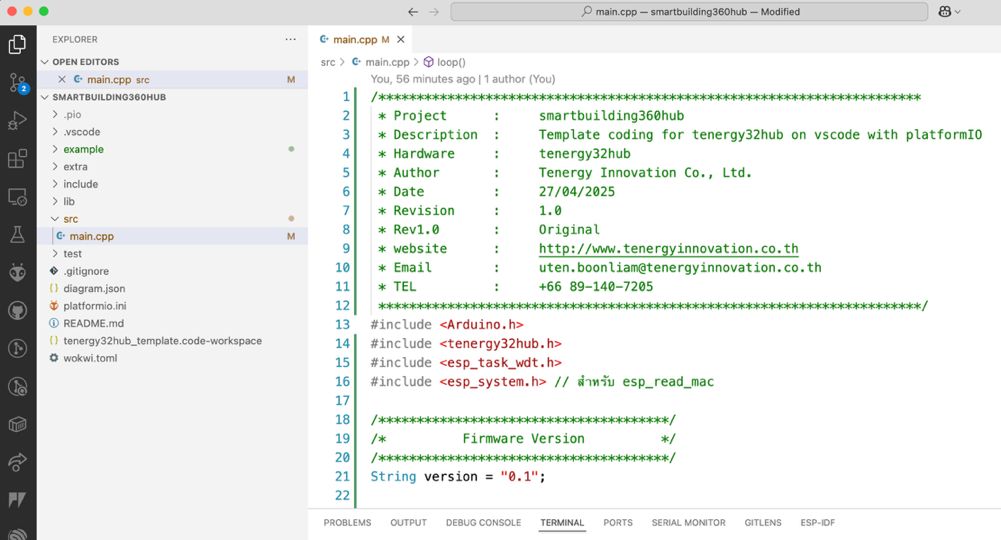Collapse the OPEN EDITORS section
The height and width of the screenshot is (540, 1001).
coord(45,62)
